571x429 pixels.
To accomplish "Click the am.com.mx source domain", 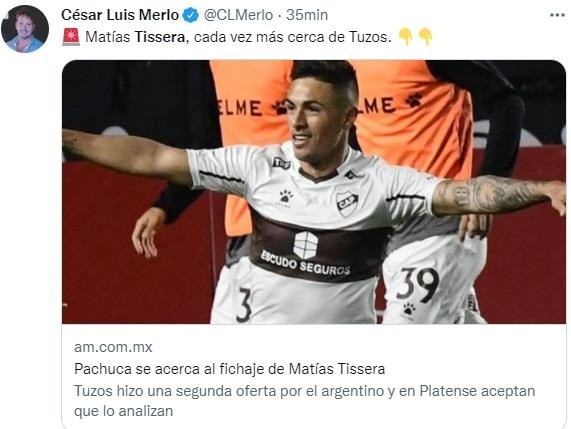I will pyautogui.click(x=113, y=347).
